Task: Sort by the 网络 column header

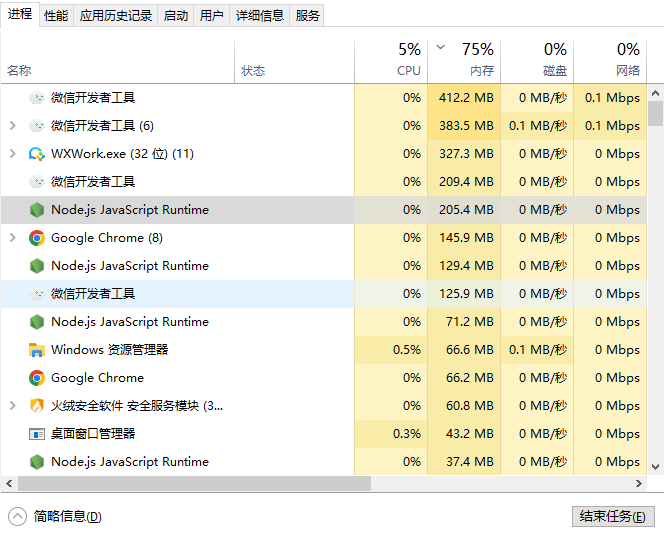Action: [x=610, y=62]
